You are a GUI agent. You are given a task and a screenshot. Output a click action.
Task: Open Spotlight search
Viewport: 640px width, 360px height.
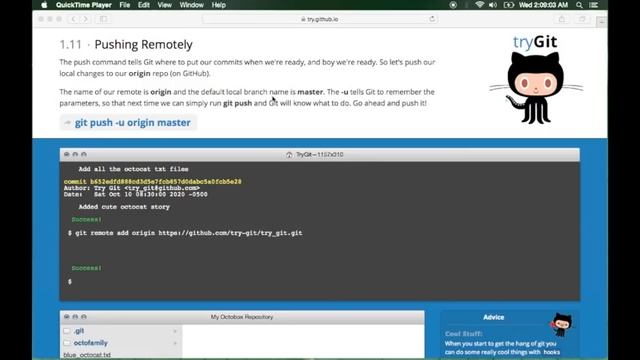pos(579,5)
